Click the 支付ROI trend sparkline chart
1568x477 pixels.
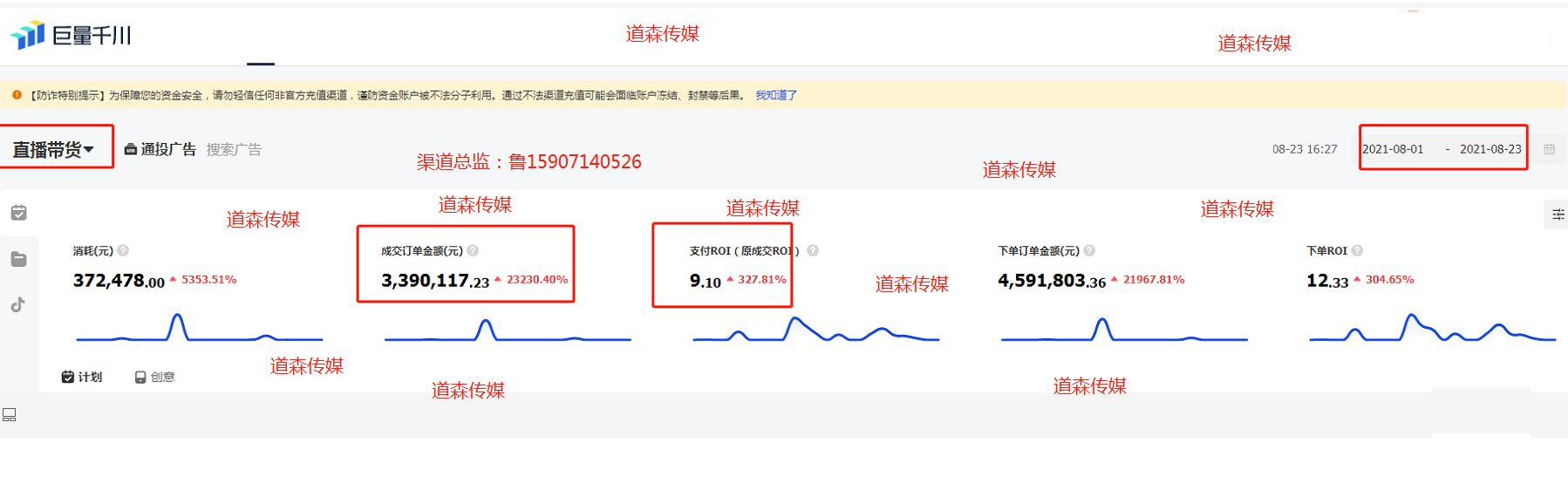click(815, 329)
